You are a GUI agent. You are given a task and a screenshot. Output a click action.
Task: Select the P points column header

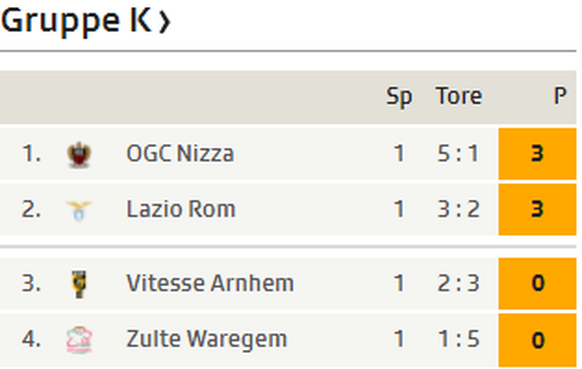pos(560,96)
